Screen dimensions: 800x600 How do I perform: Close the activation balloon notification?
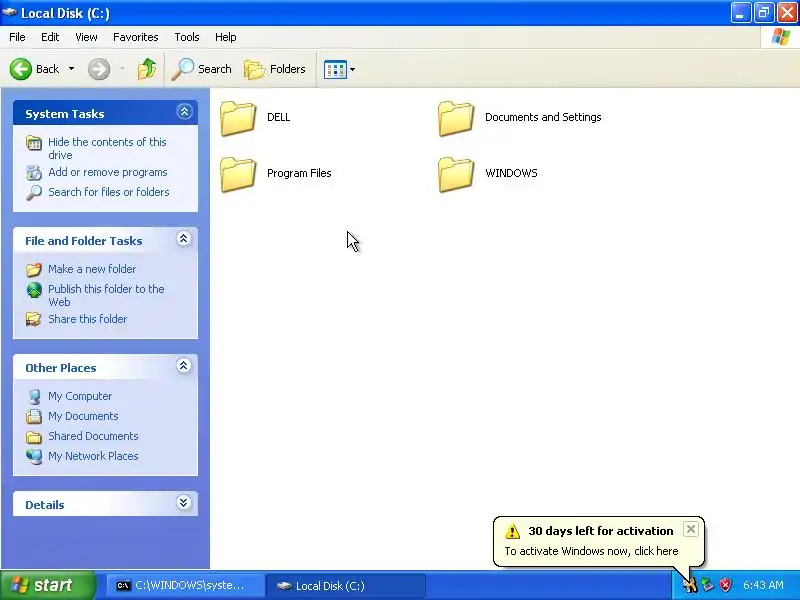click(x=690, y=529)
